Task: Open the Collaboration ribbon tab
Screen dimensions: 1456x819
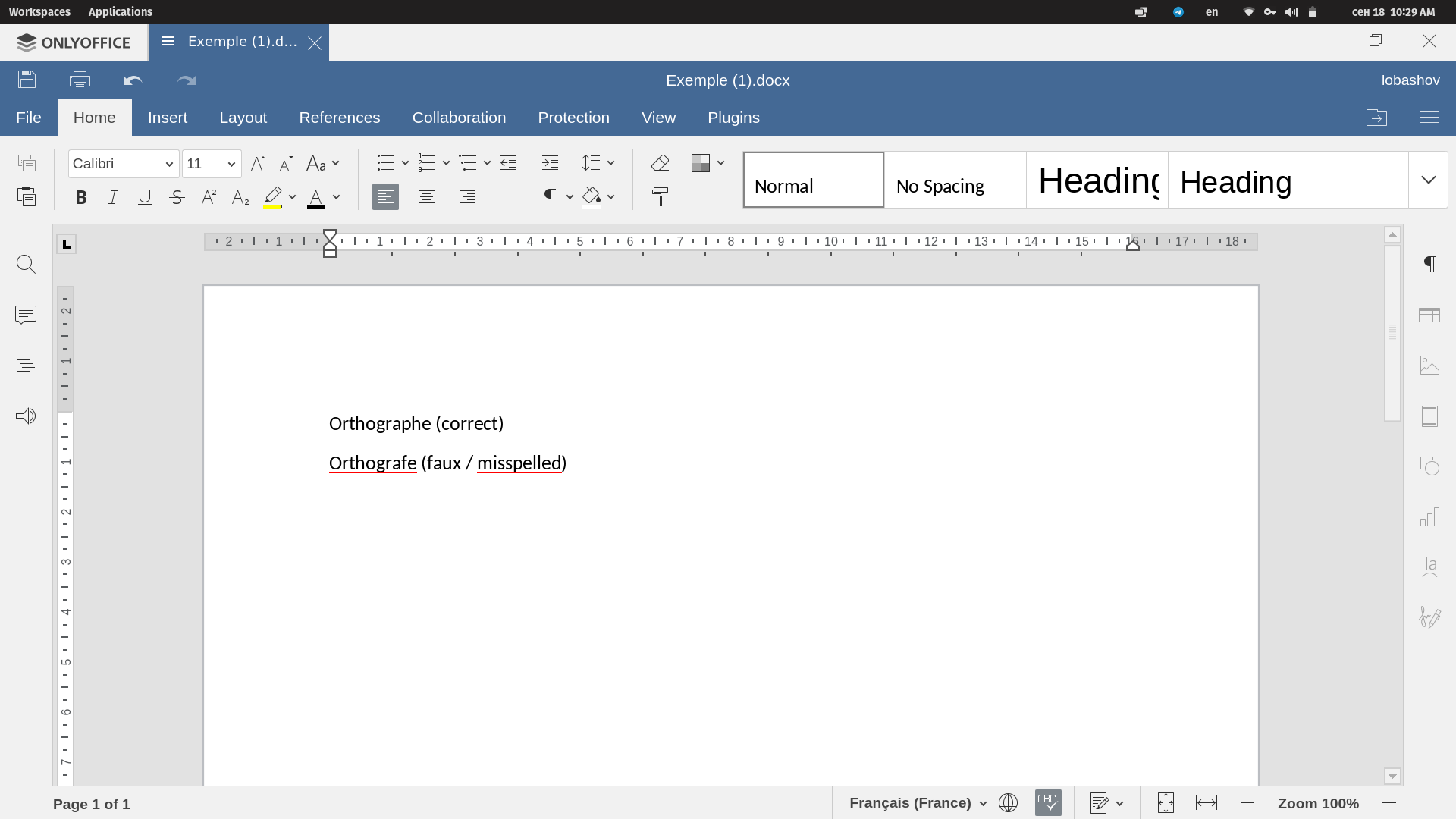Action: (458, 118)
